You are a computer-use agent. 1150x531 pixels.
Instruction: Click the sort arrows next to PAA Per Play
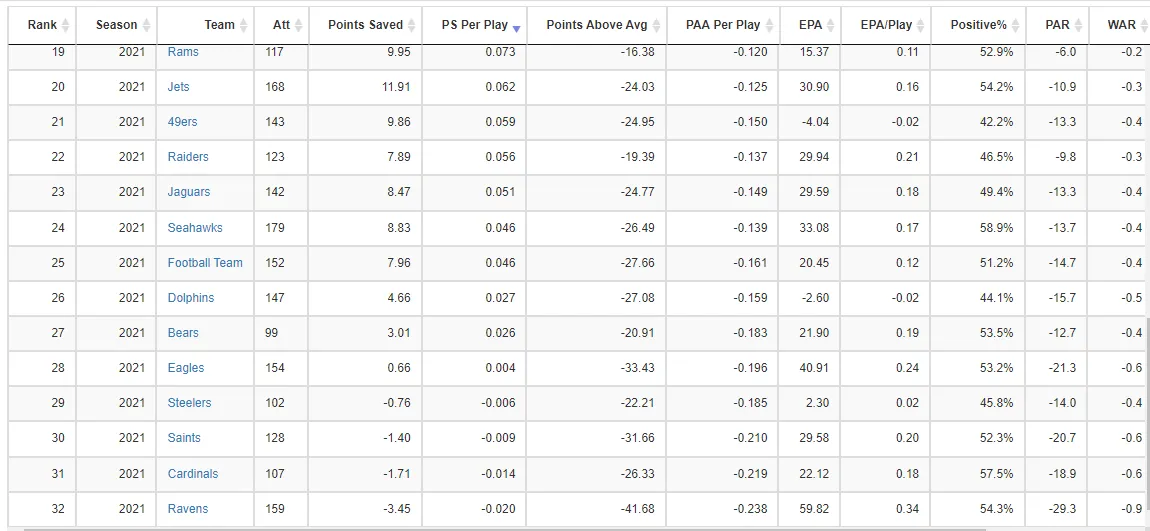(x=769, y=25)
